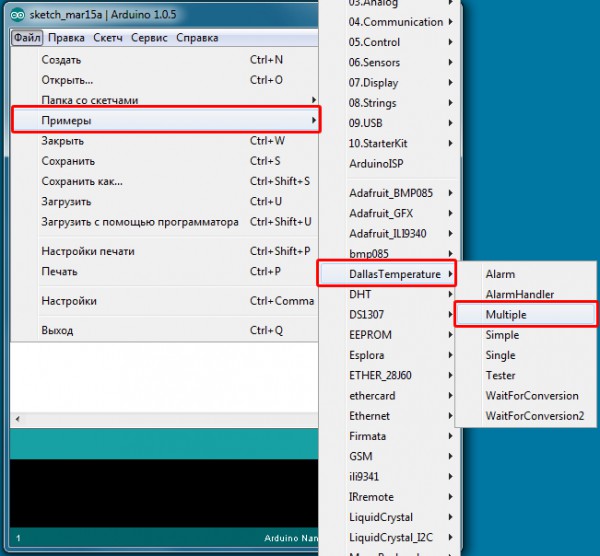Select Загрузить menu entry

[x=165, y=202]
